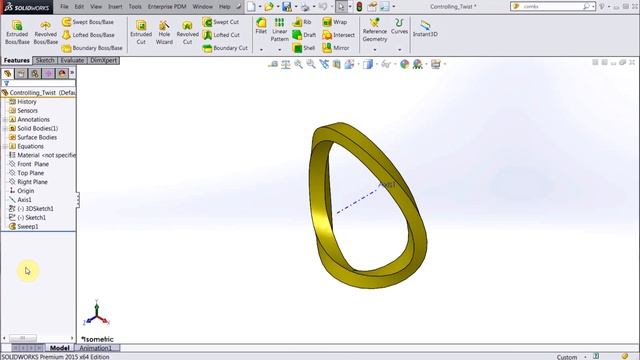Image resolution: width=640 pixels, height=360 pixels.
Task: Open the Tools menu
Action: tap(135, 7)
